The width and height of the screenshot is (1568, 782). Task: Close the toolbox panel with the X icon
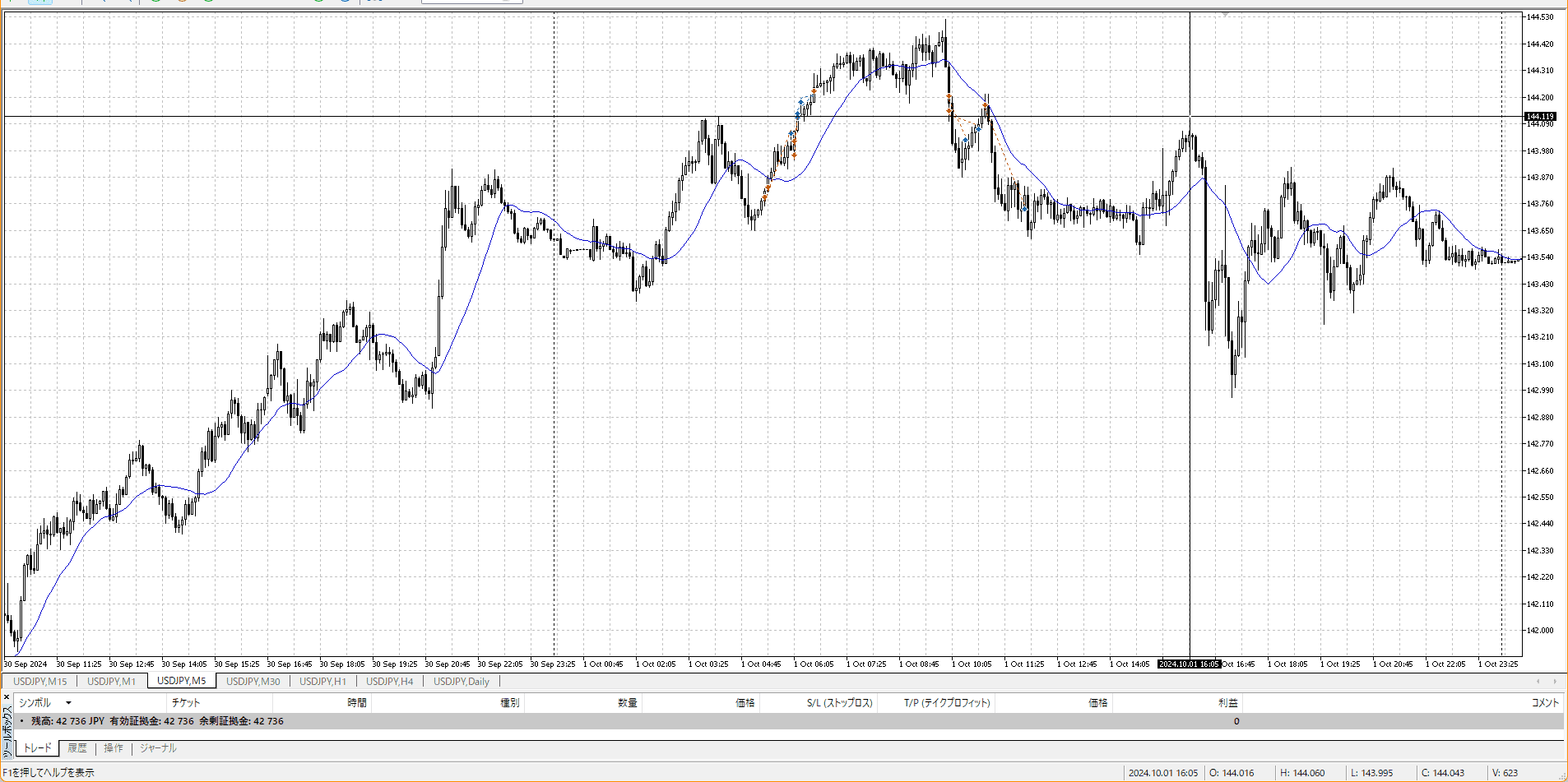coord(7,696)
